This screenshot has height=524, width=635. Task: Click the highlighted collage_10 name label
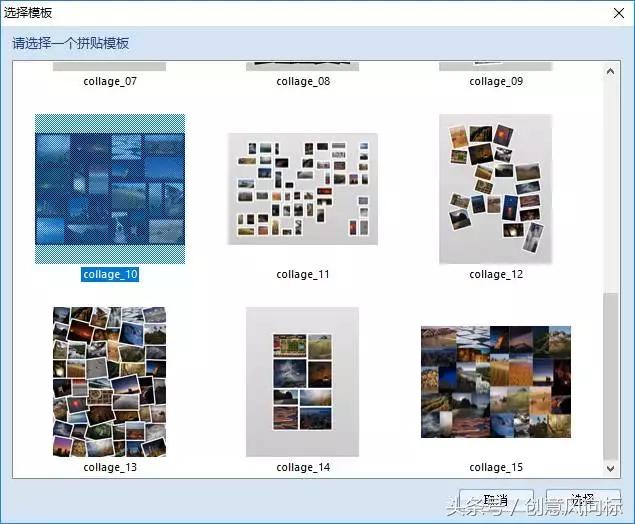110,274
